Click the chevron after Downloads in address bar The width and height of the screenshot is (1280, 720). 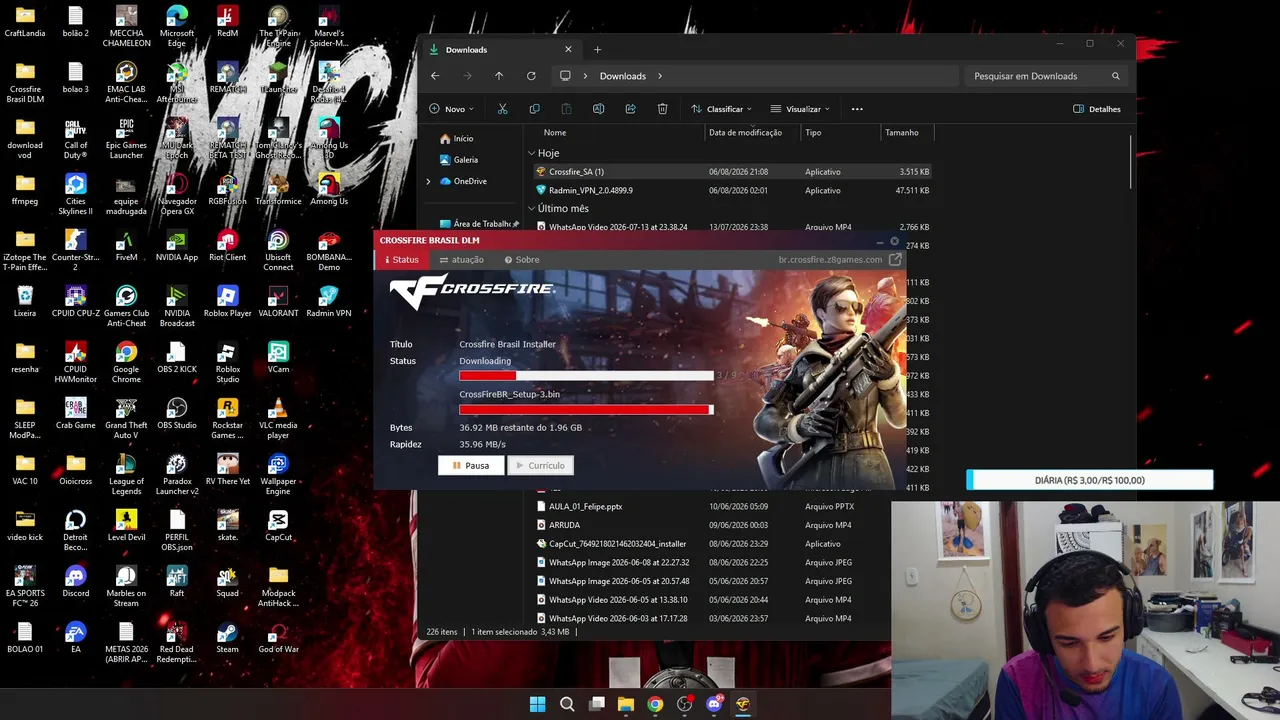660,76
